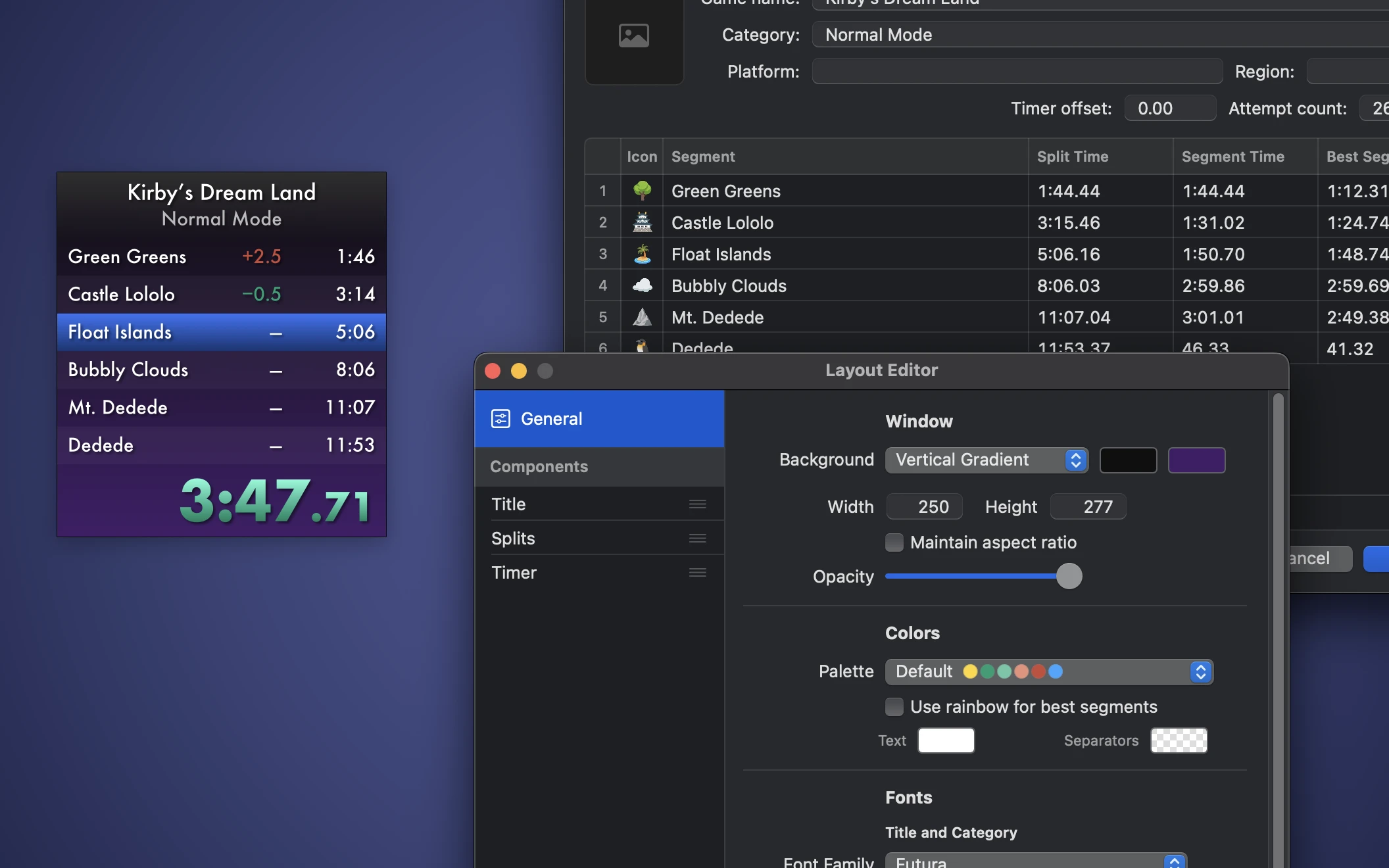Viewport: 1389px width, 868px height.
Task: Click the 3:47.71 running timer
Action: 275,501
